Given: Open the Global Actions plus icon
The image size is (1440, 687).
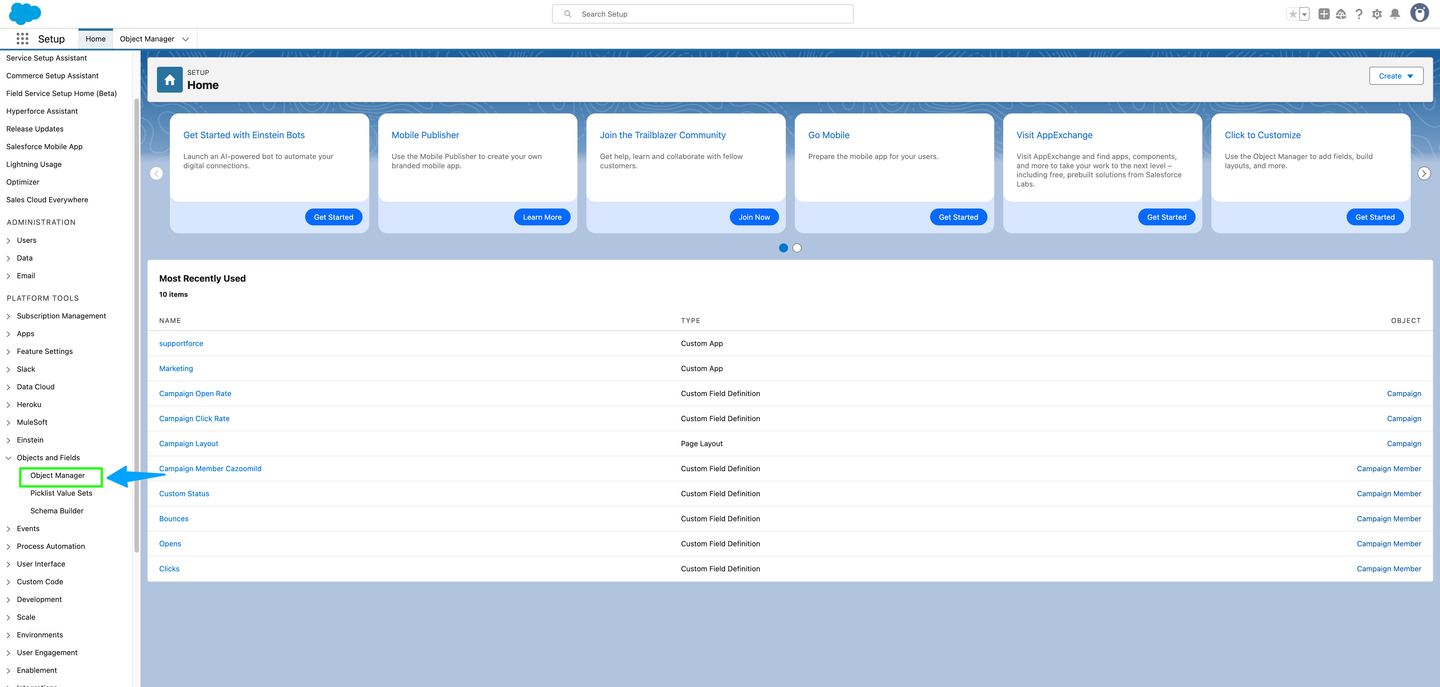Looking at the screenshot, I should point(1323,14).
